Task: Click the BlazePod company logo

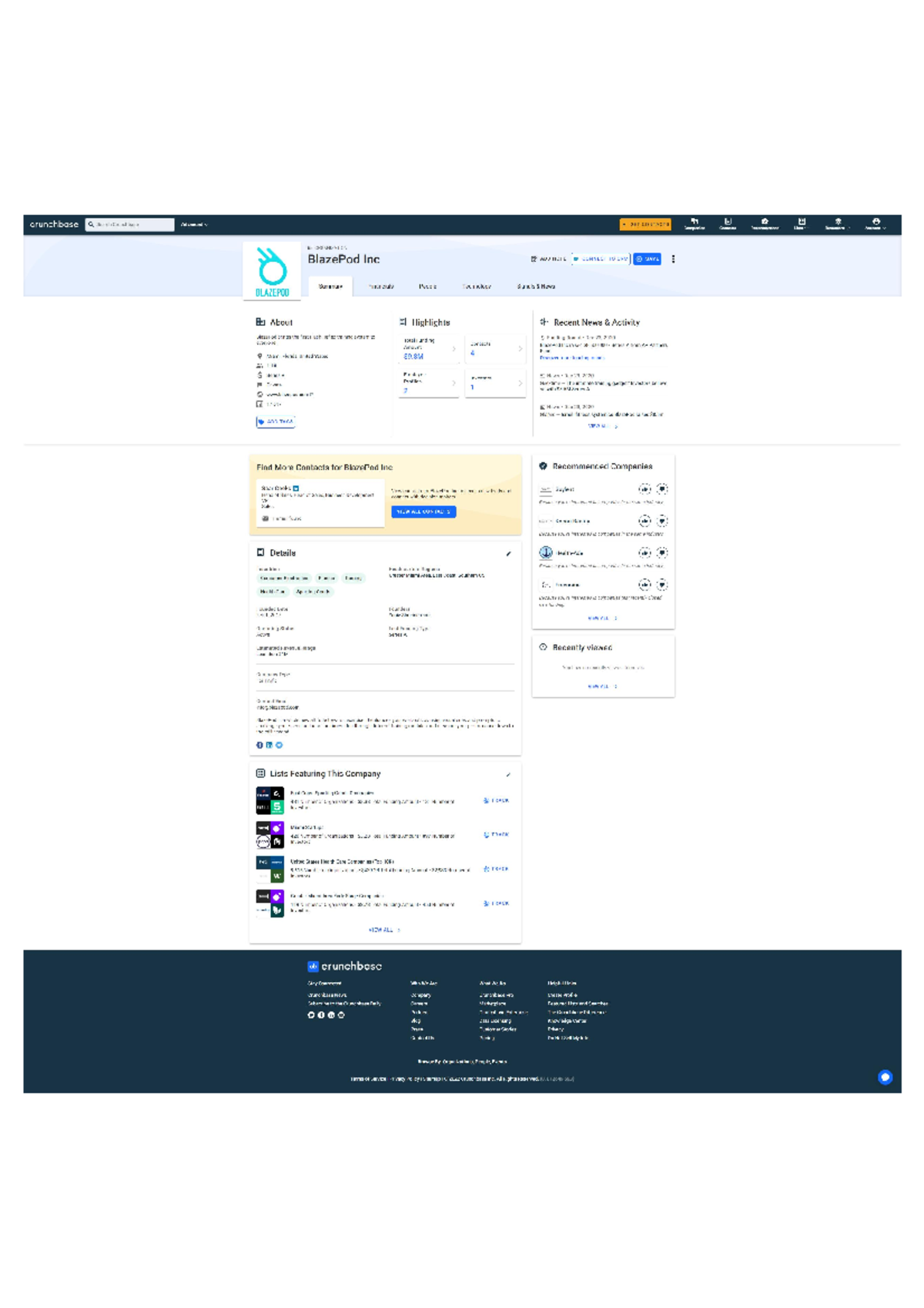Action: click(x=272, y=271)
